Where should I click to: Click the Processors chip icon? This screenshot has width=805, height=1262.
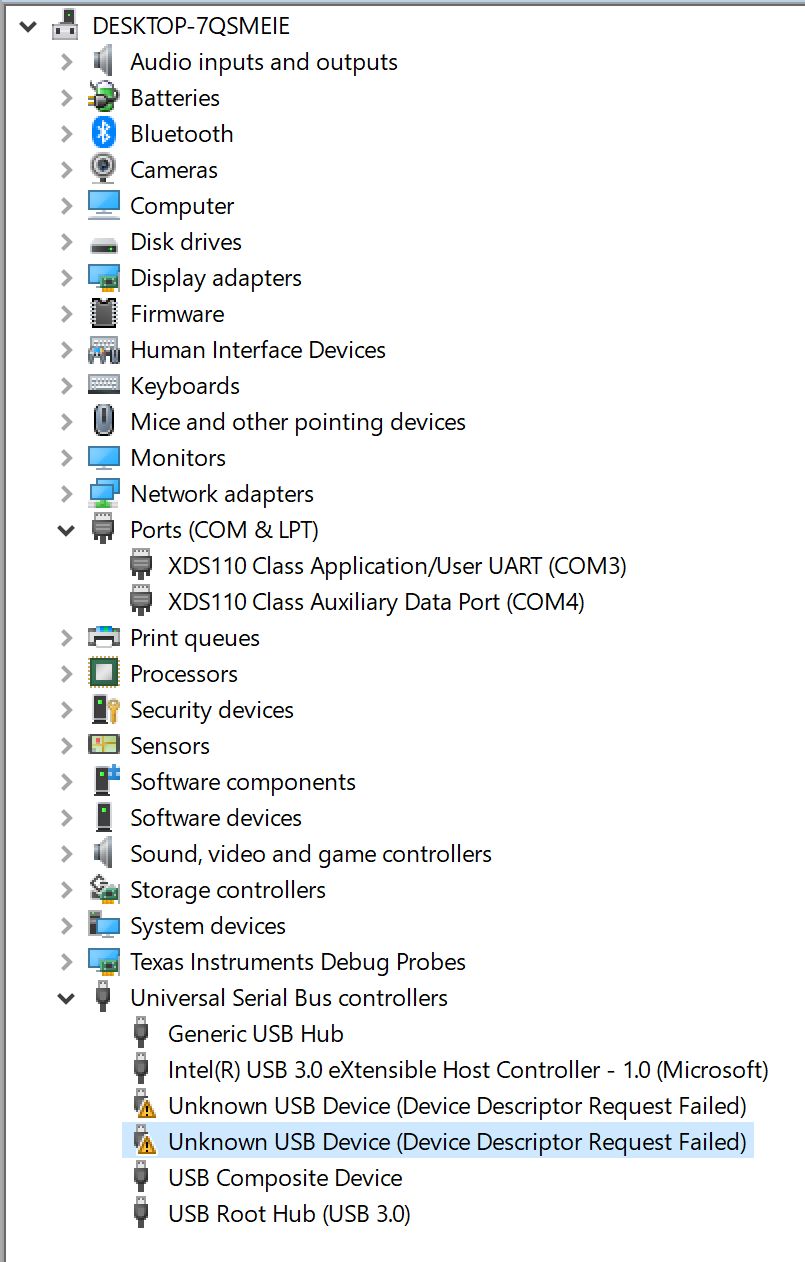[x=104, y=673]
